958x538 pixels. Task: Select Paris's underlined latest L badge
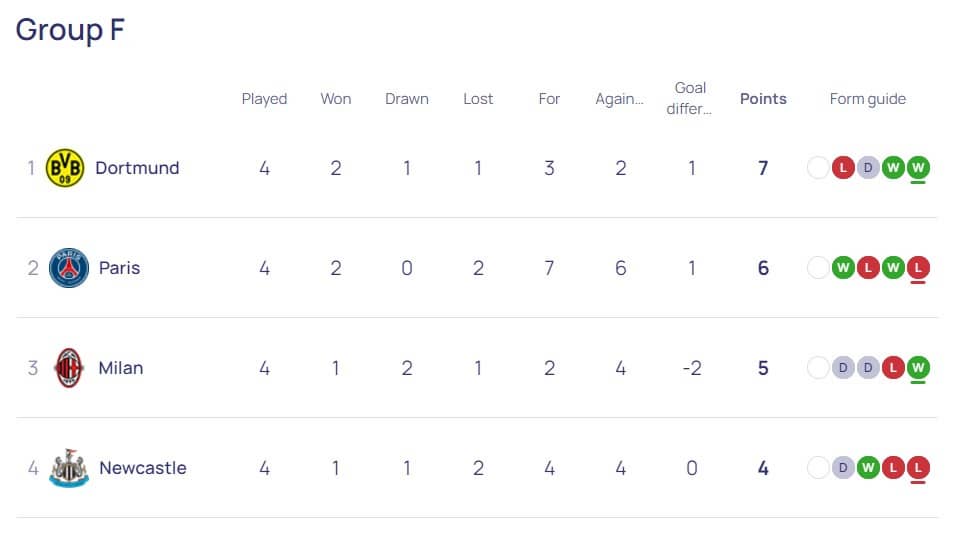[x=918, y=267]
